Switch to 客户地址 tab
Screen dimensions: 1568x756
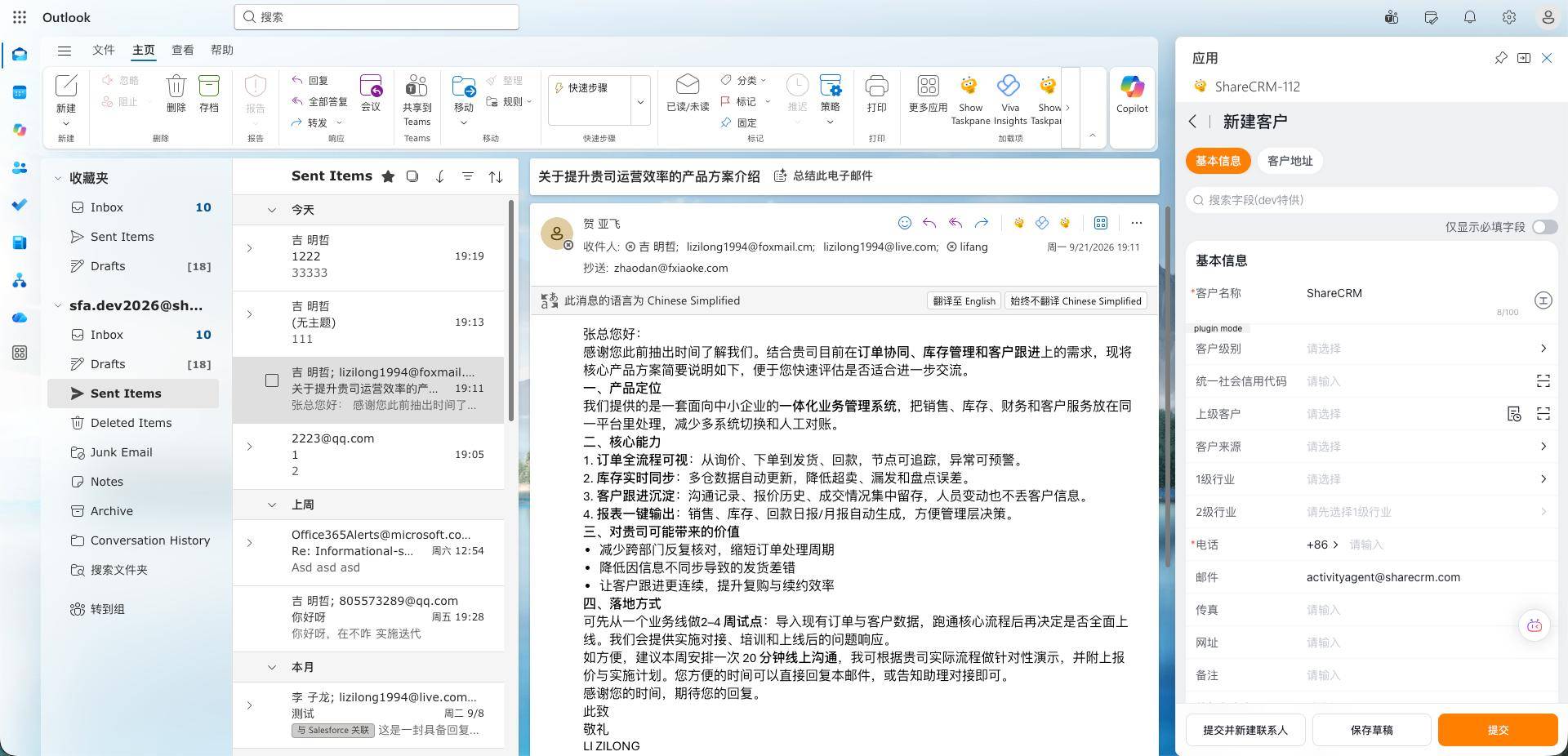click(1290, 161)
